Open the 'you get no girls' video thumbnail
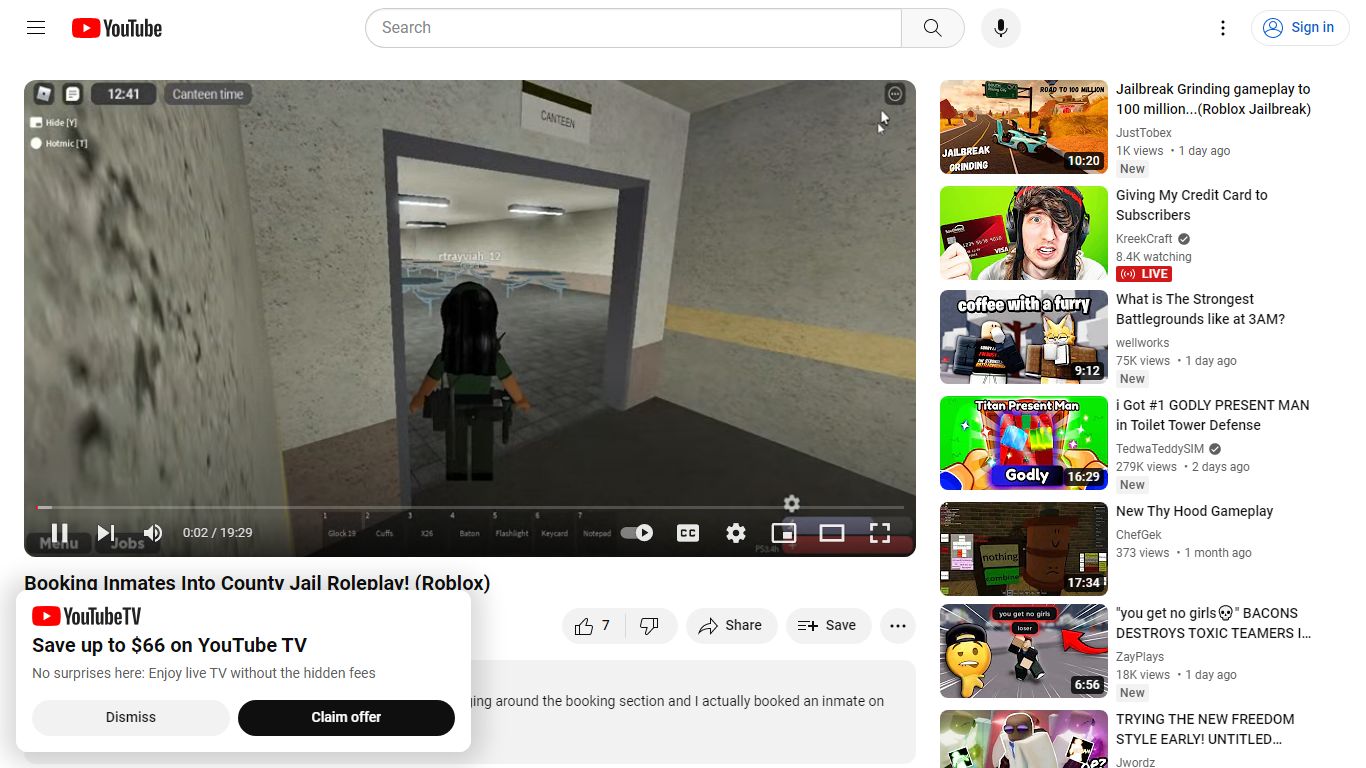This screenshot has width=1366, height=768. tap(1024, 651)
